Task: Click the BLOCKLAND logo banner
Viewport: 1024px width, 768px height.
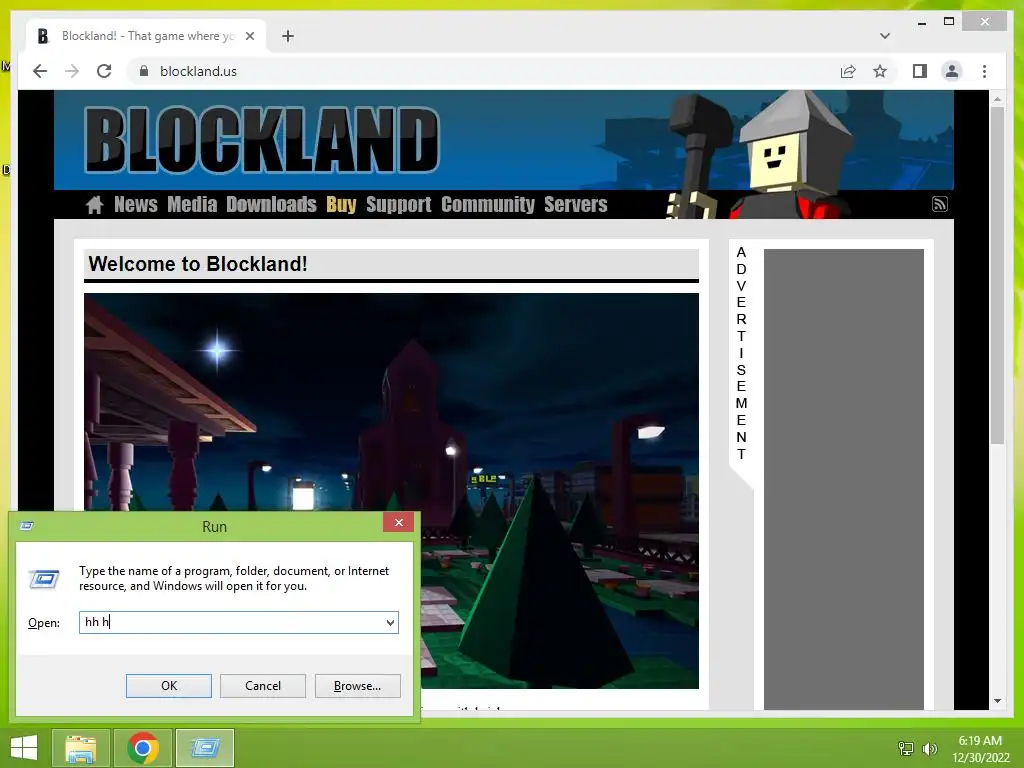Action: click(x=262, y=140)
